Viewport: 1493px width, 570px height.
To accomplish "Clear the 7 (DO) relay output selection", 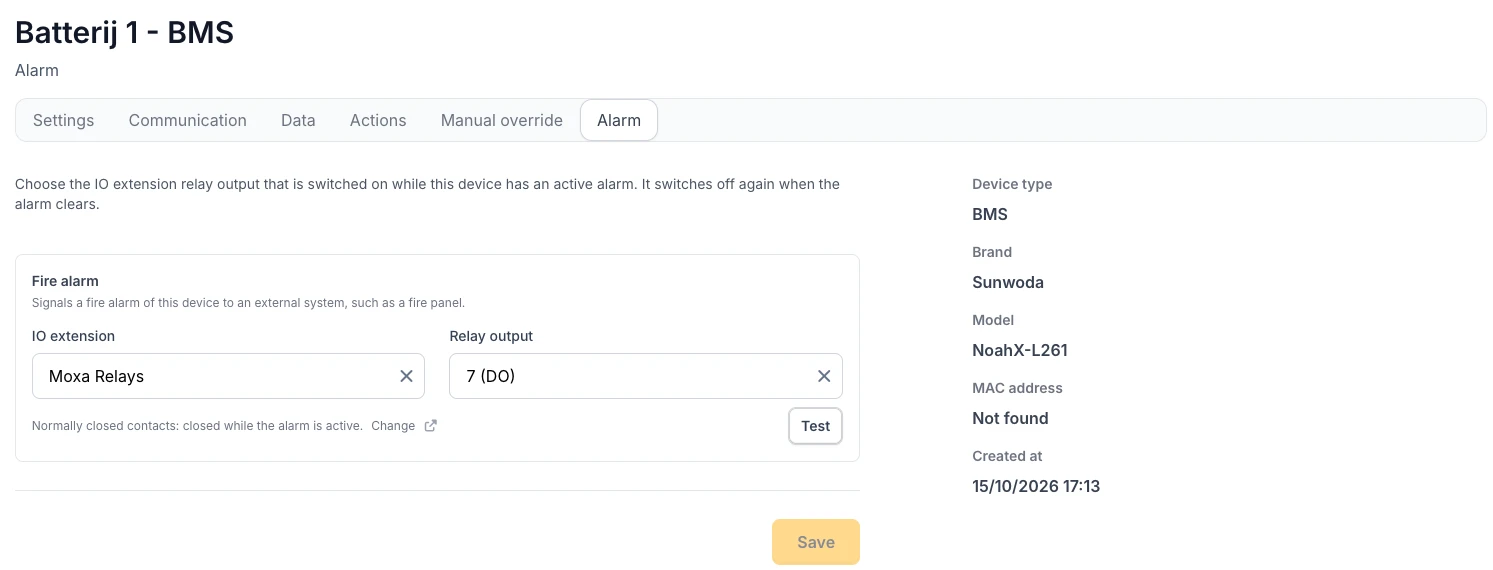I will point(824,376).
